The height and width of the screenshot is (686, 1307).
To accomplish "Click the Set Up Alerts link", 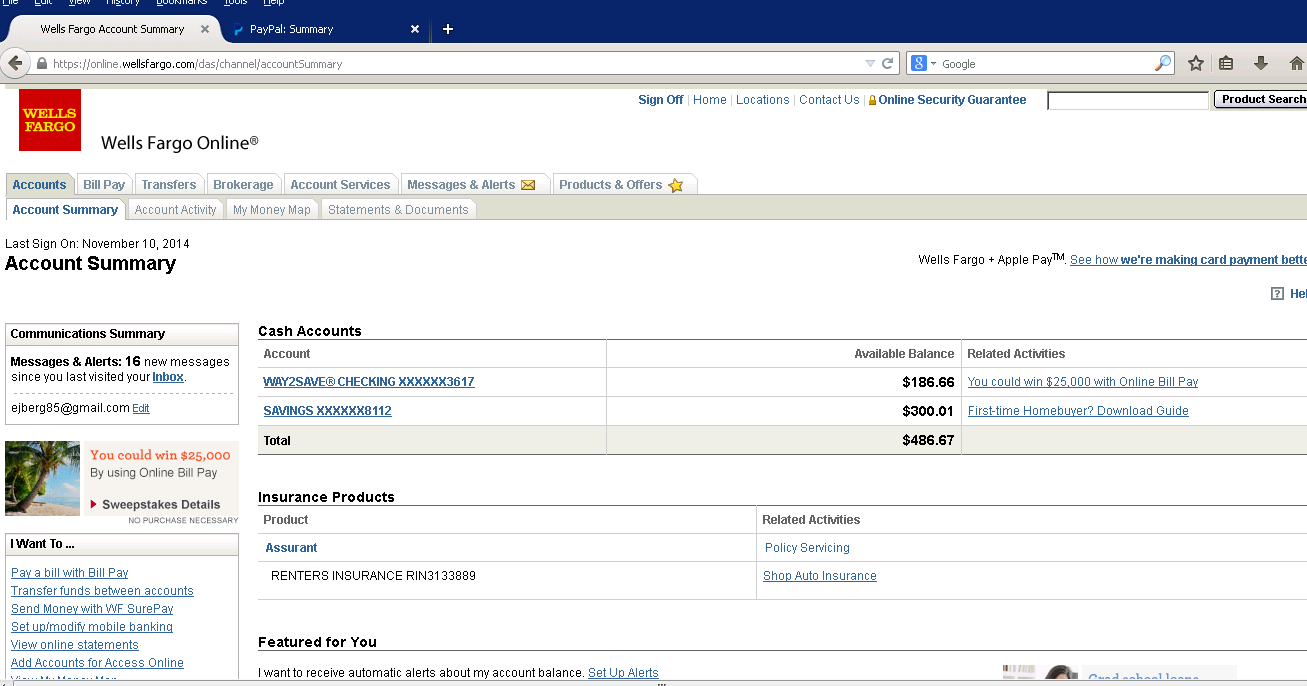I will pyautogui.click(x=623, y=673).
